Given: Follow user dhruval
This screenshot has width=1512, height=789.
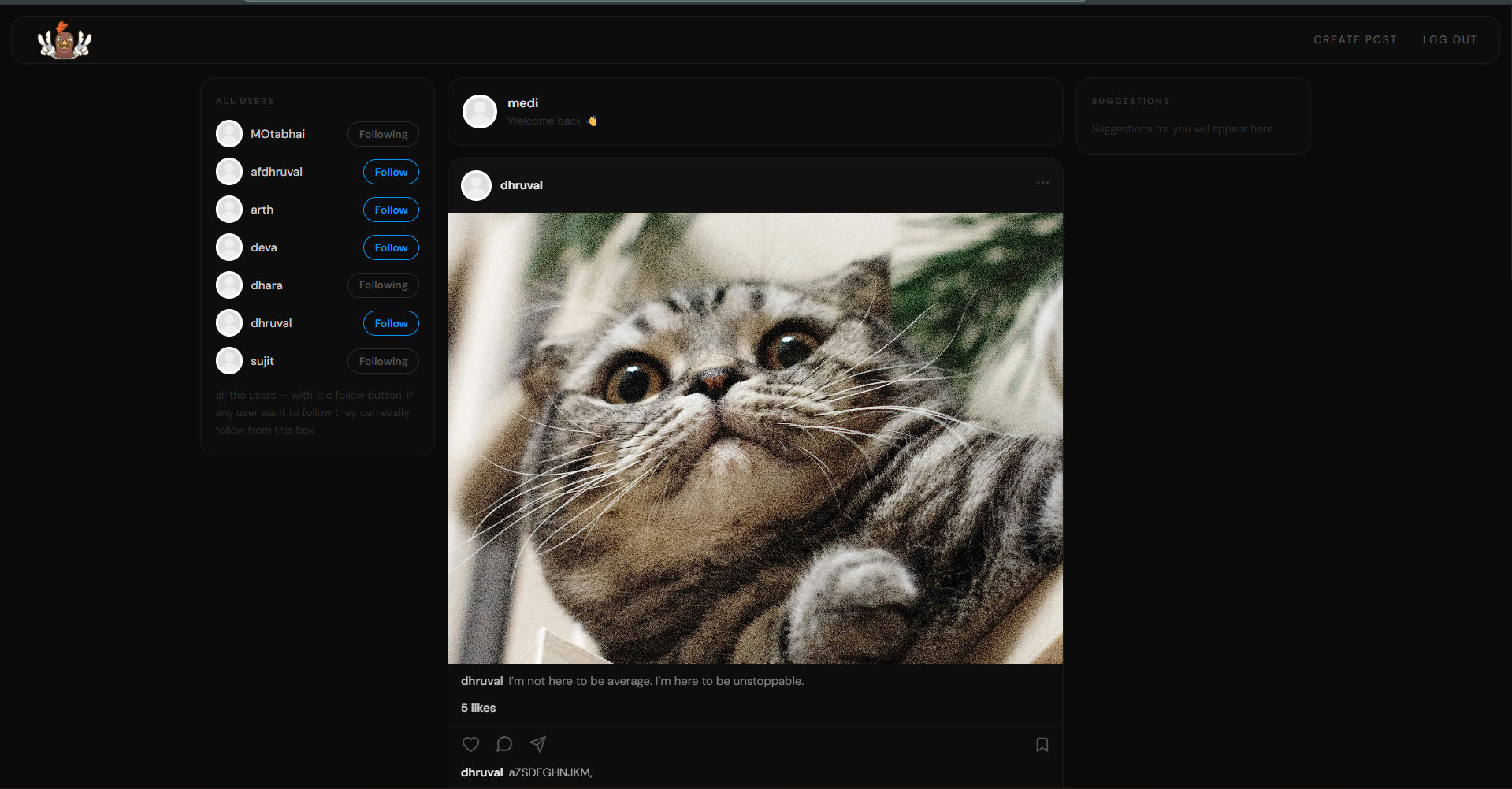Looking at the screenshot, I should [391, 323].
